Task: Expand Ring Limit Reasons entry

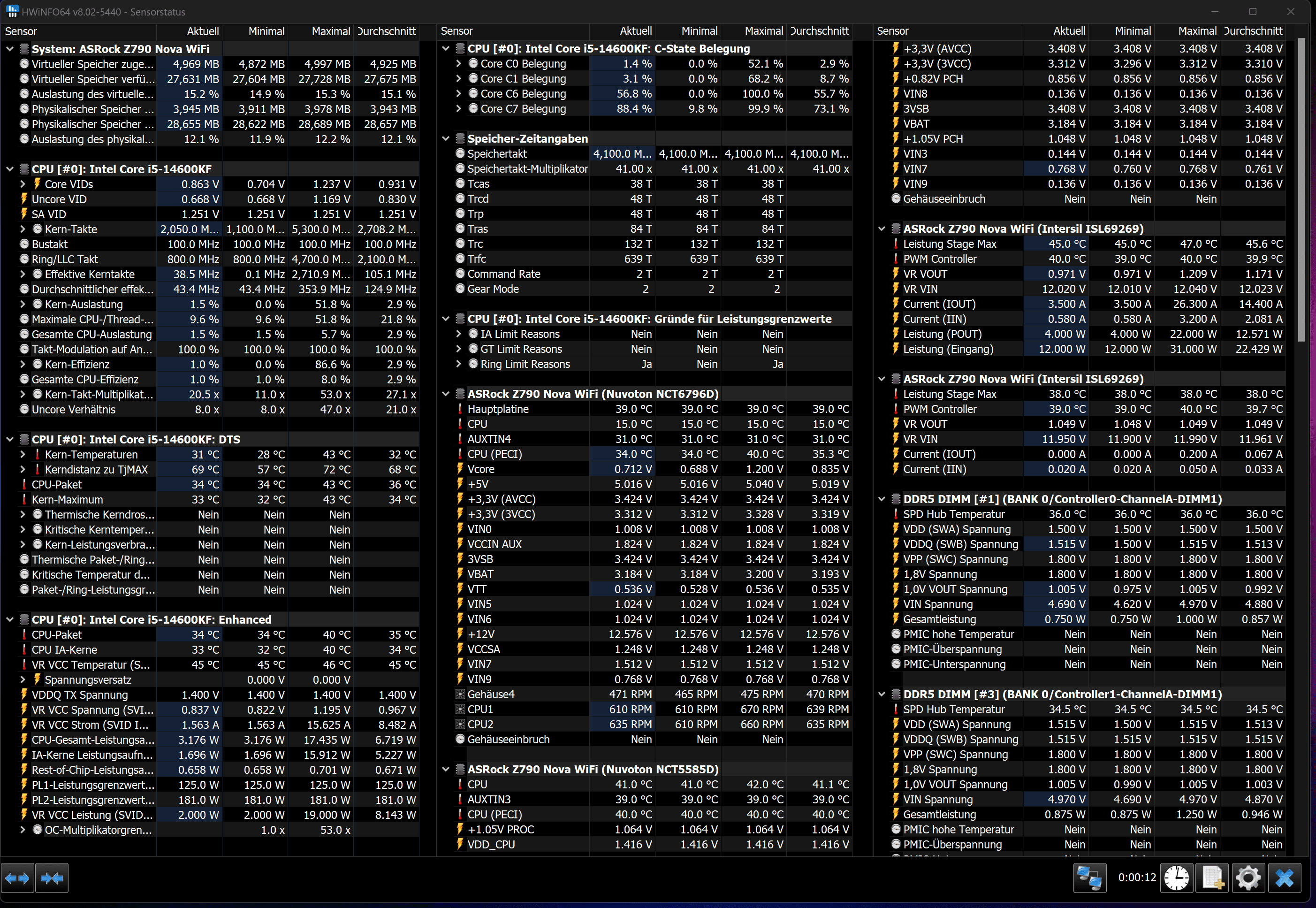Action: pos(459,364)
